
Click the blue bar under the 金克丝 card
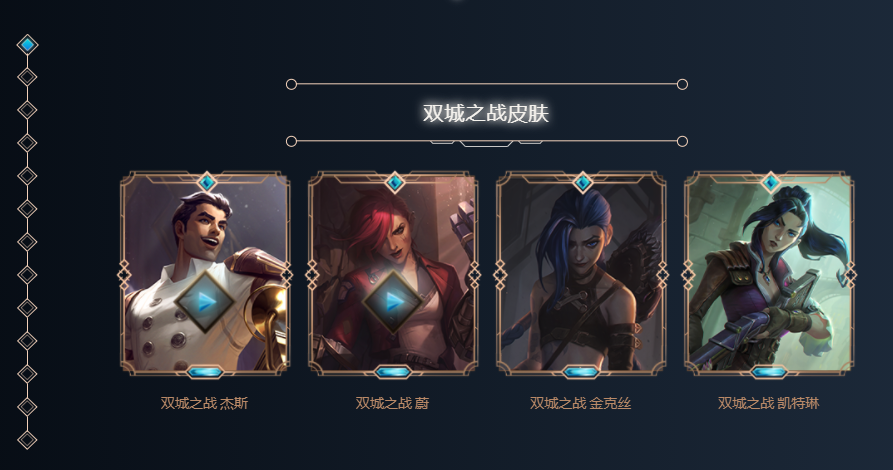581,373
